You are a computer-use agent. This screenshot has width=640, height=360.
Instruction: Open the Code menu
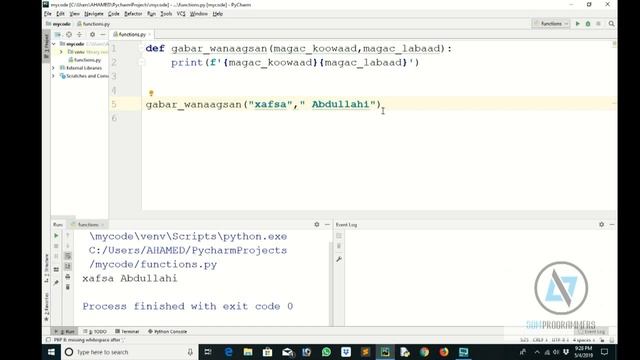[113, 14]
